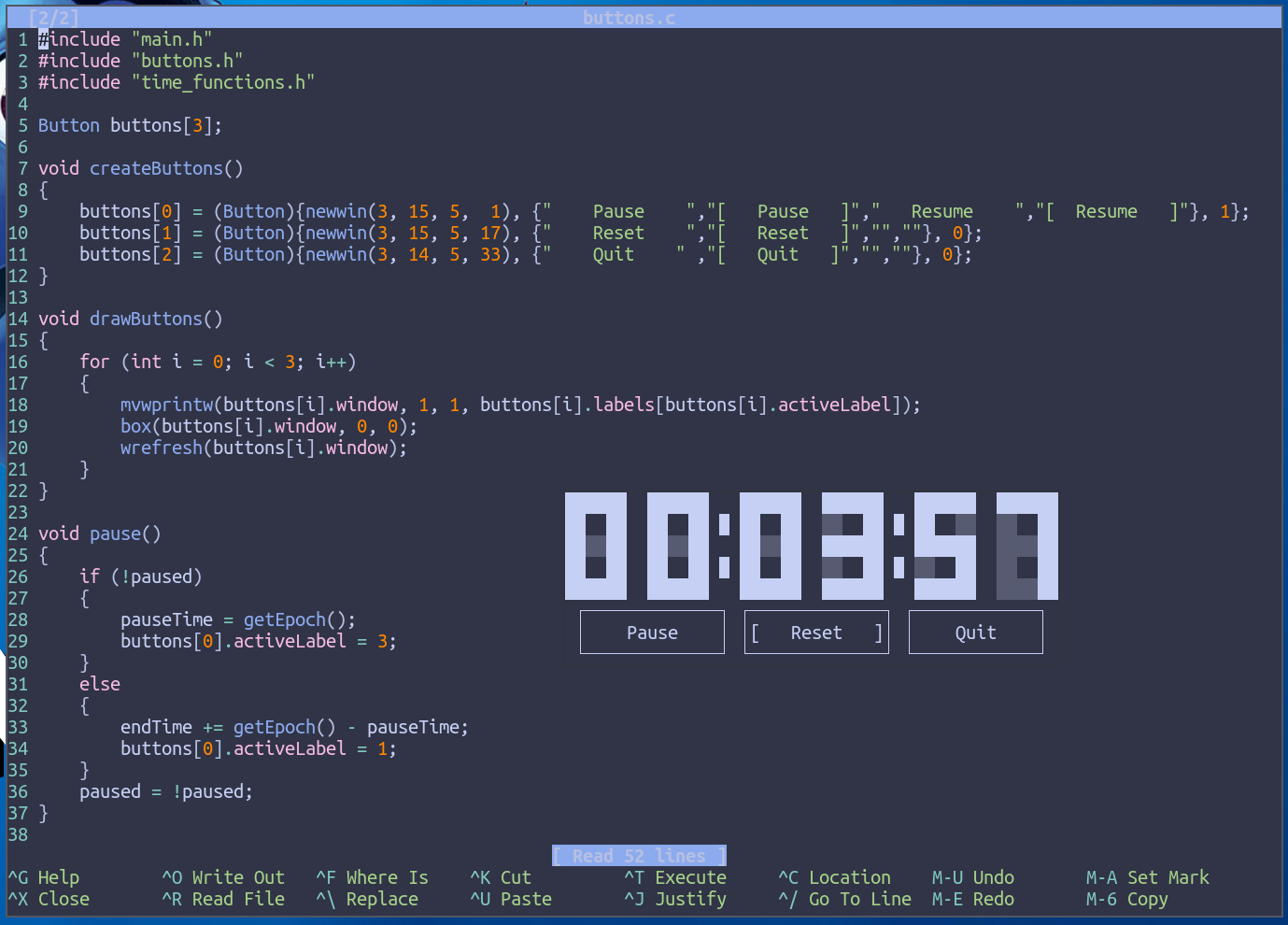This screenshot has height=925, width=1288.
Task: Place cursor on #include "time_functions.h" line
Action: (177, 82)
